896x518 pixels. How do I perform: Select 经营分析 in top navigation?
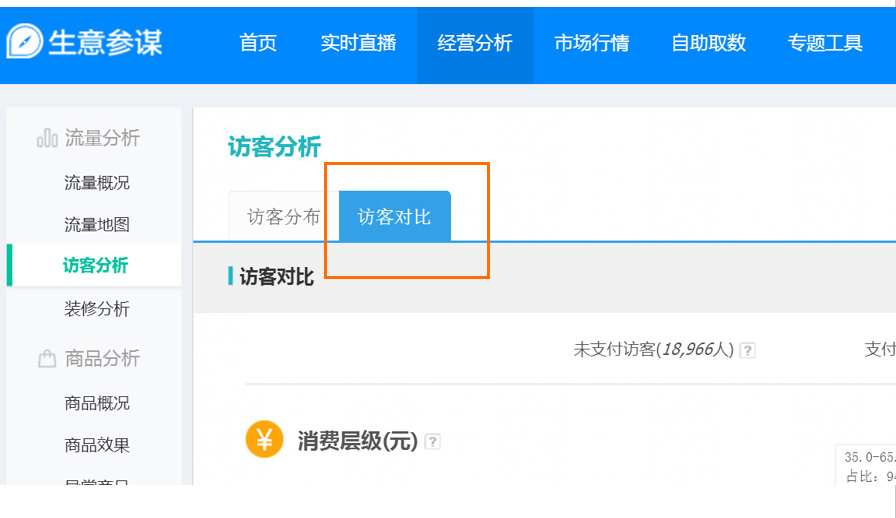475,43
